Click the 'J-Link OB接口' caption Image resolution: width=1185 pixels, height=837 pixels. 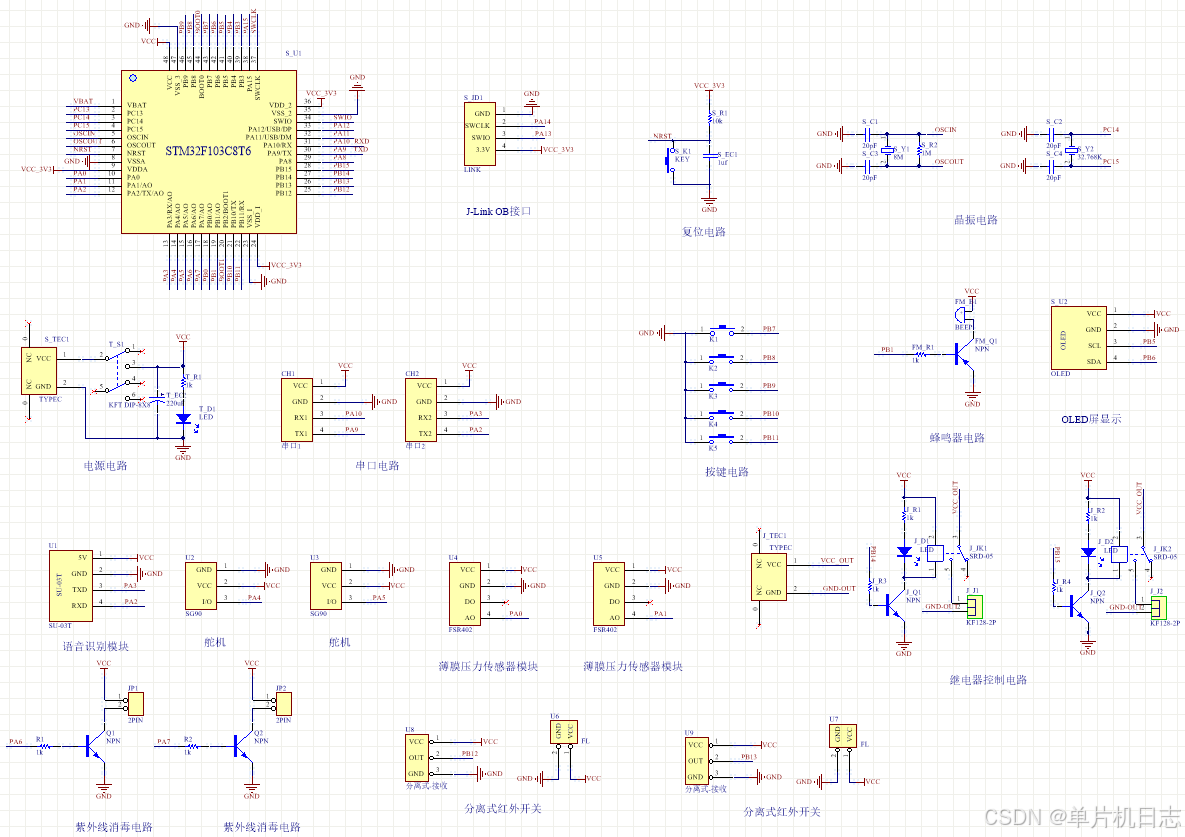point(498,212)
